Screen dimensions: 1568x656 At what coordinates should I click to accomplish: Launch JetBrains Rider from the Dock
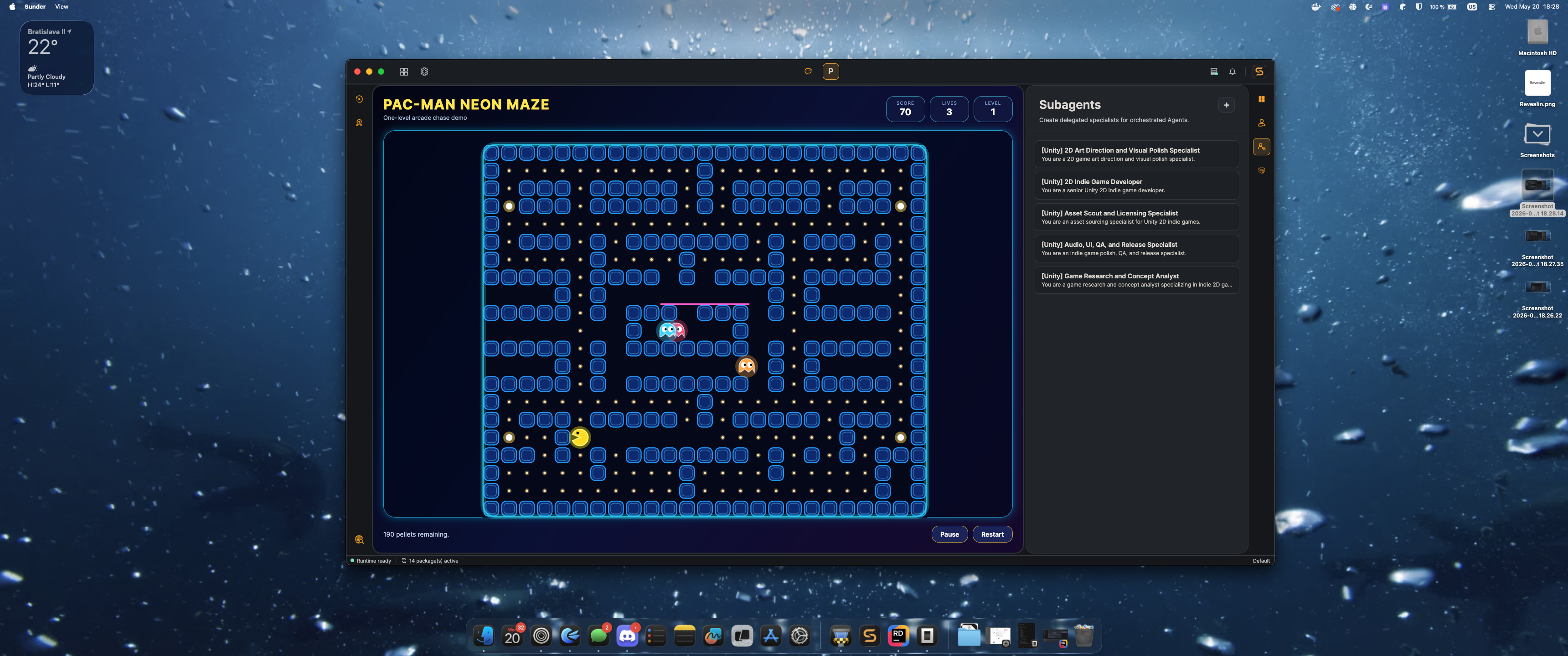[898, 636]
